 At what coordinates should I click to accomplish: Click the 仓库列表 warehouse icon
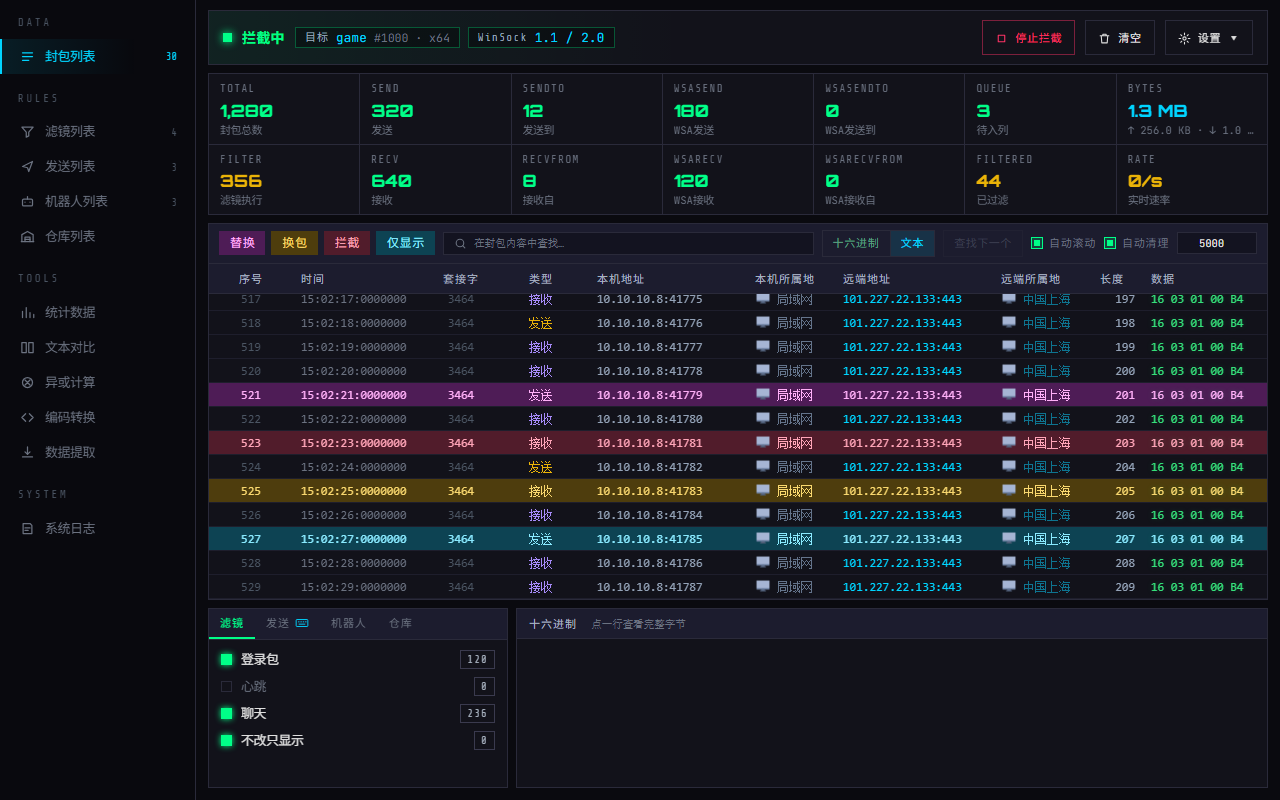27,236
